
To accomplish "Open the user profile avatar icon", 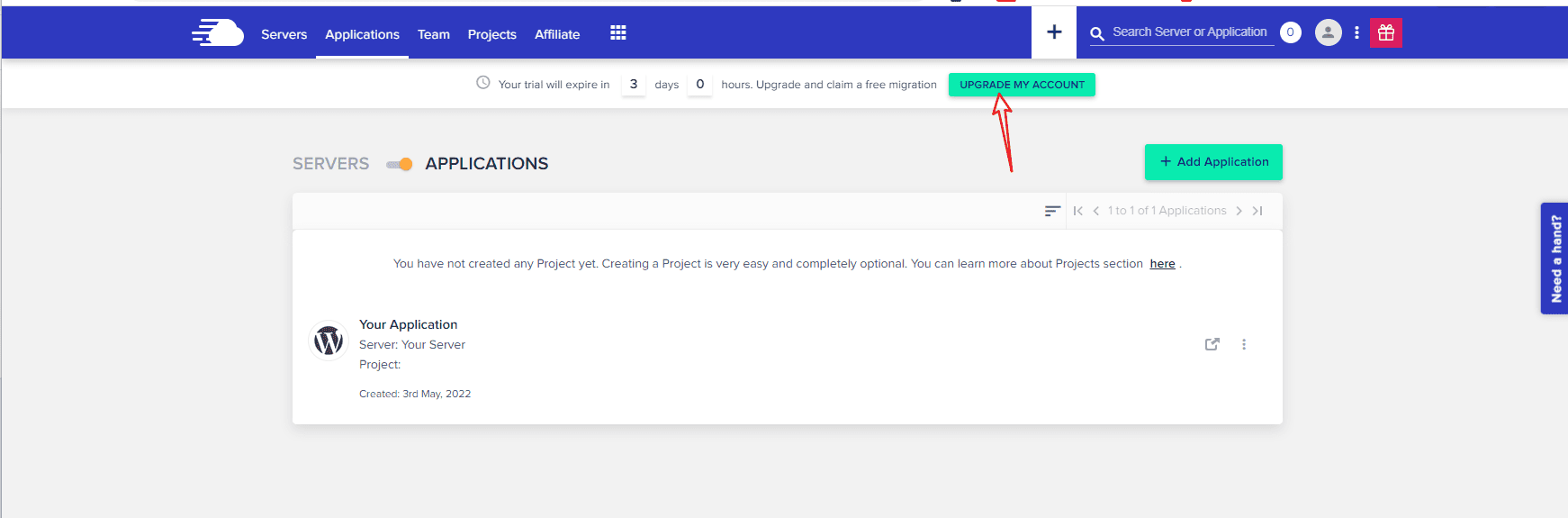I will [x=1328, y=32].
